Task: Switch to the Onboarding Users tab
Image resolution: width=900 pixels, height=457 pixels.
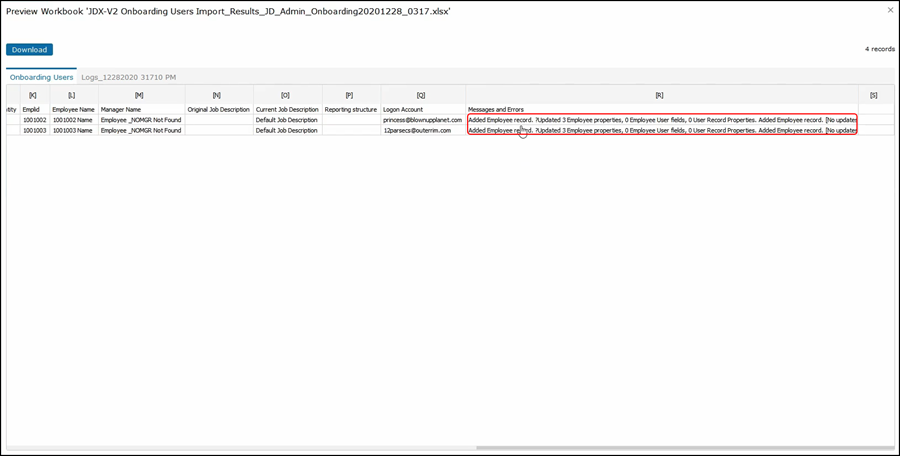Action: (x=41, y=77)
